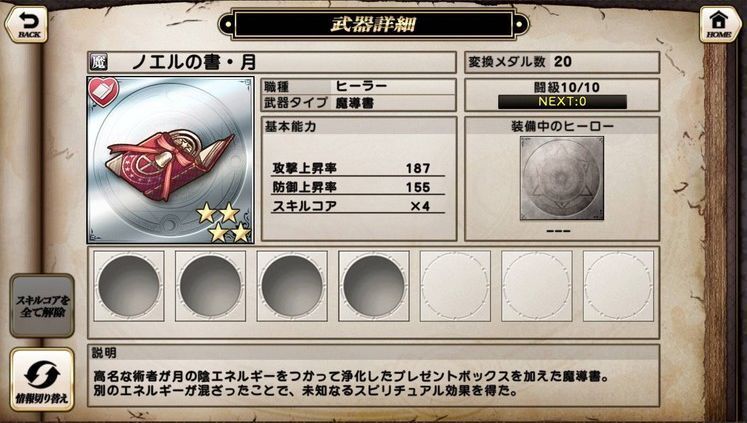The height and width of the screenshot is (423, 747).
Task: Select the third empty skill core slot
Action: tap(292, 286)
